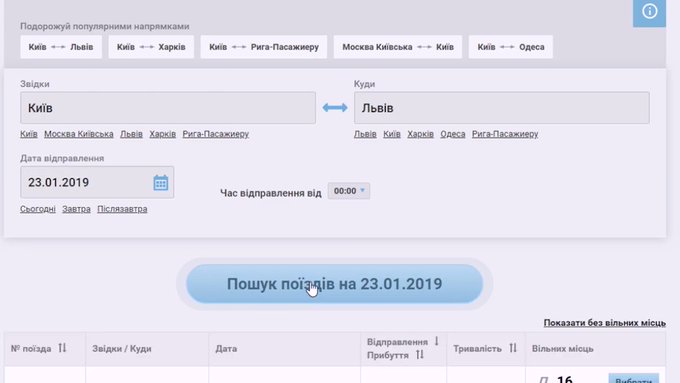Open the calendar date picker icon
The width and height of the screenshot is (680, 383).
tap(160, 183)
